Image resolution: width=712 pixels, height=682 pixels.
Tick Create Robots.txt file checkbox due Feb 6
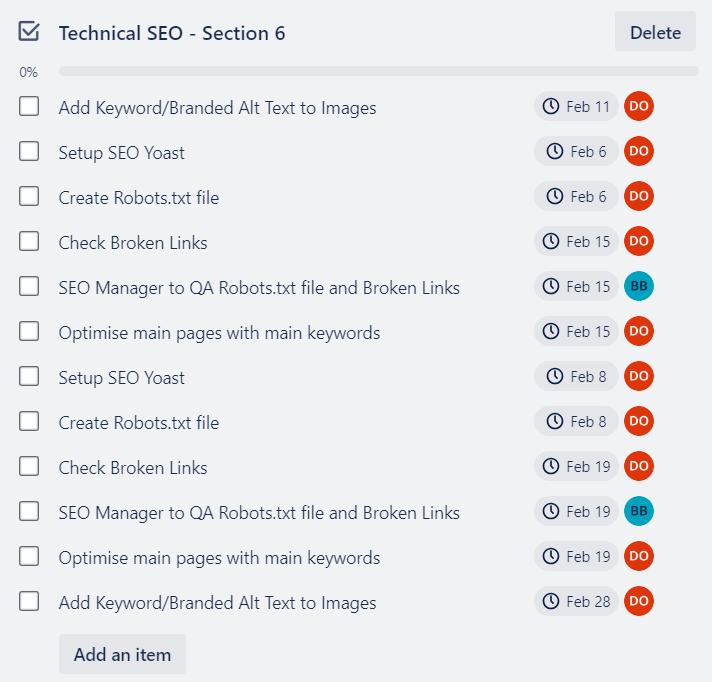[29, 197]
